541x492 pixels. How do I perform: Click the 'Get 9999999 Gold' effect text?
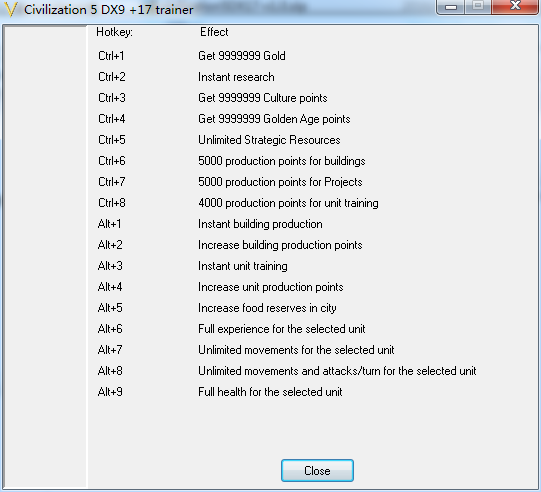point(242,56)
